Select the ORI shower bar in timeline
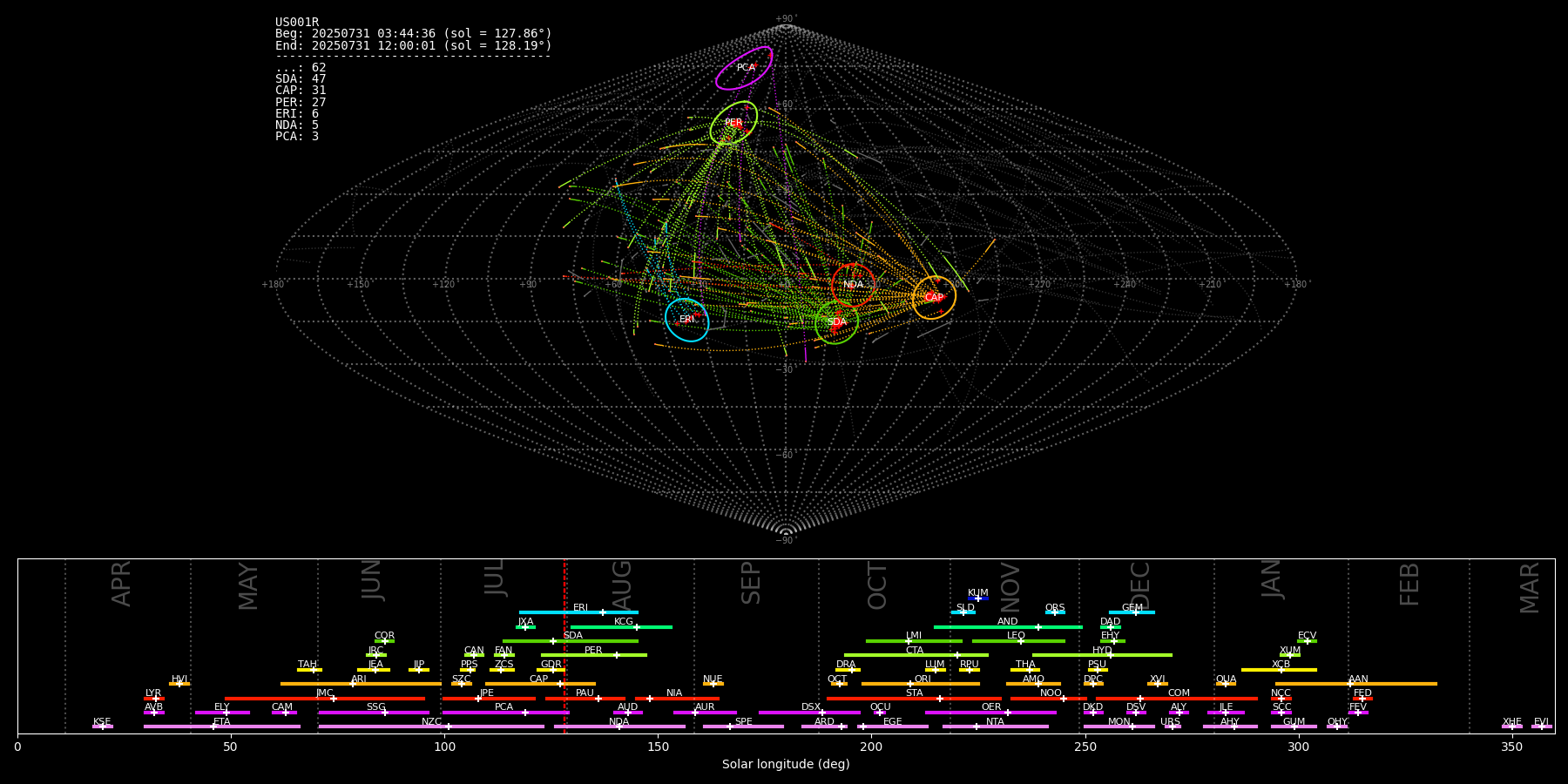Screen dimensions: 1568x784 (921, 684)
